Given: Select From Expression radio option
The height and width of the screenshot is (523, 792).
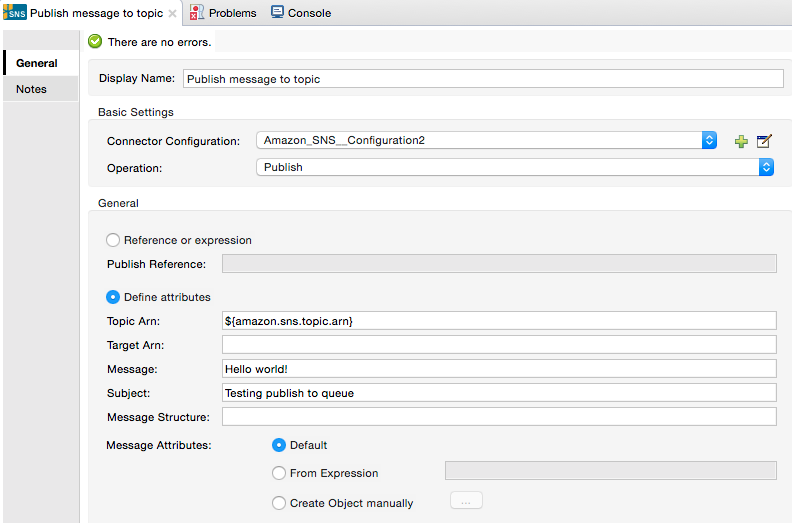Looking at the screenshot, I should coord(279,473).
